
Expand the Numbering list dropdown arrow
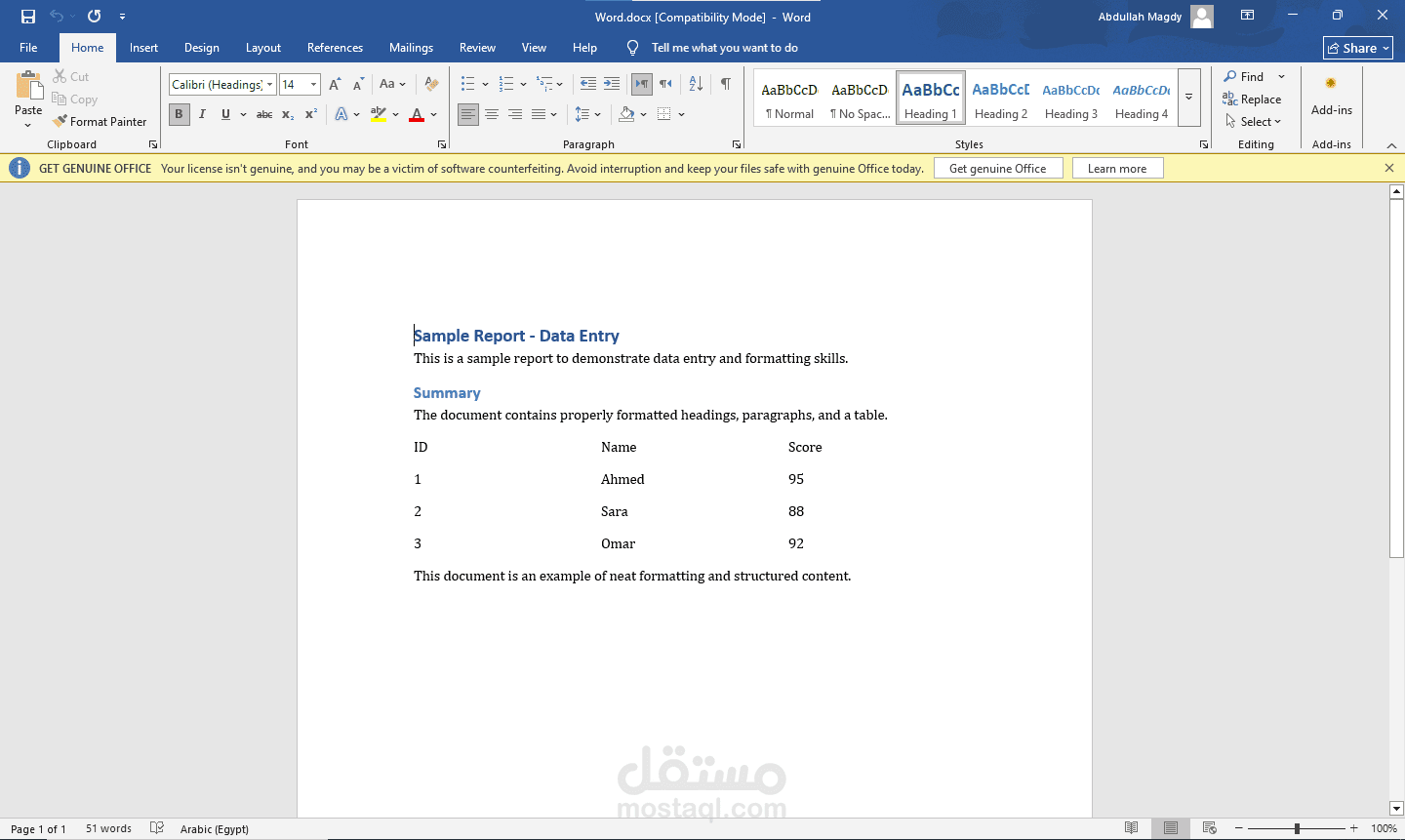(523, 85)
